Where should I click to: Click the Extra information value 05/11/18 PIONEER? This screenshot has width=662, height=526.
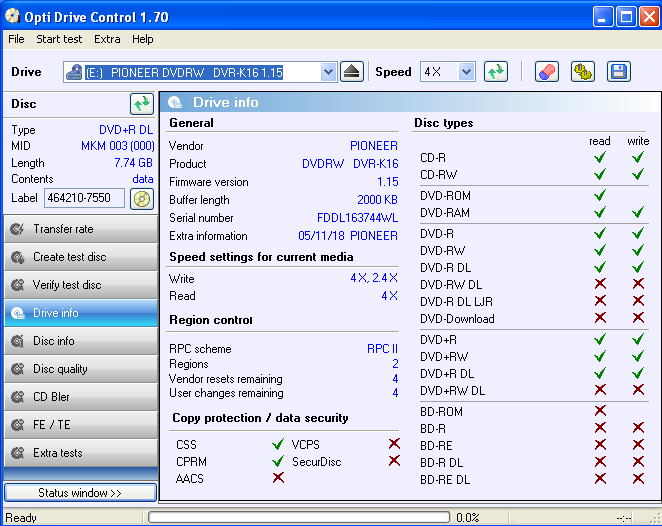(348, 236)
